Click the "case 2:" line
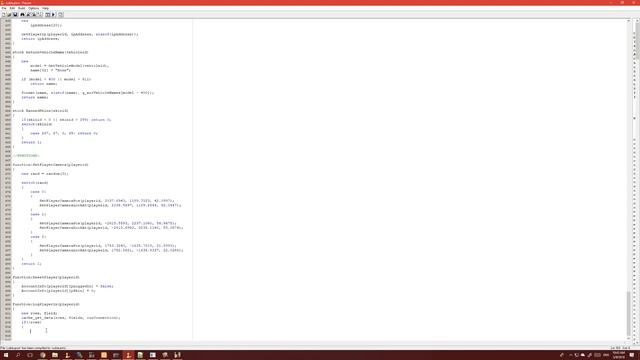This screenshot has width=640, height=360. point(38,236)
